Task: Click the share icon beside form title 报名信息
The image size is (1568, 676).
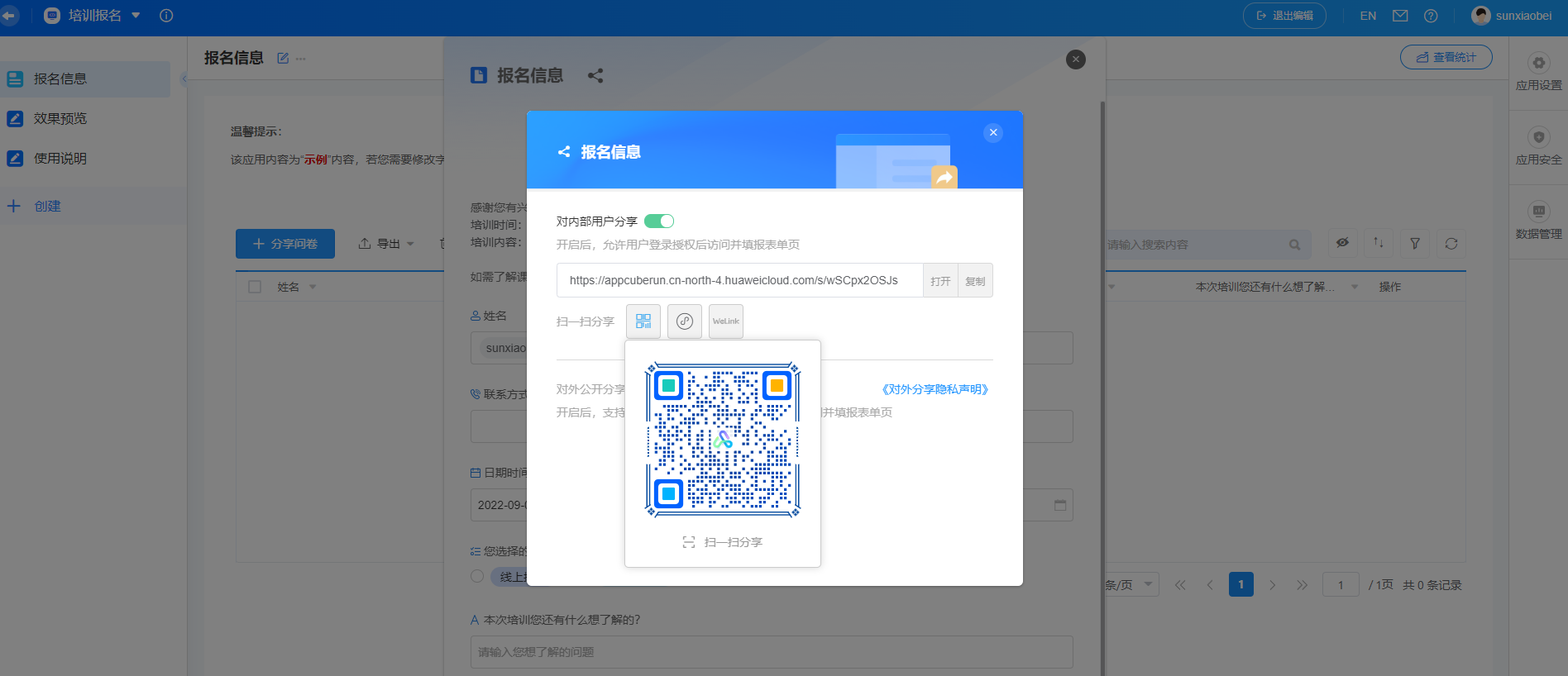Action: pos(595,76)
